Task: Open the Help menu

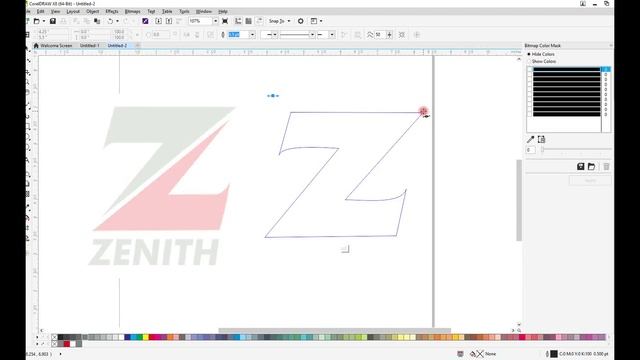Action: click(222, 11)
